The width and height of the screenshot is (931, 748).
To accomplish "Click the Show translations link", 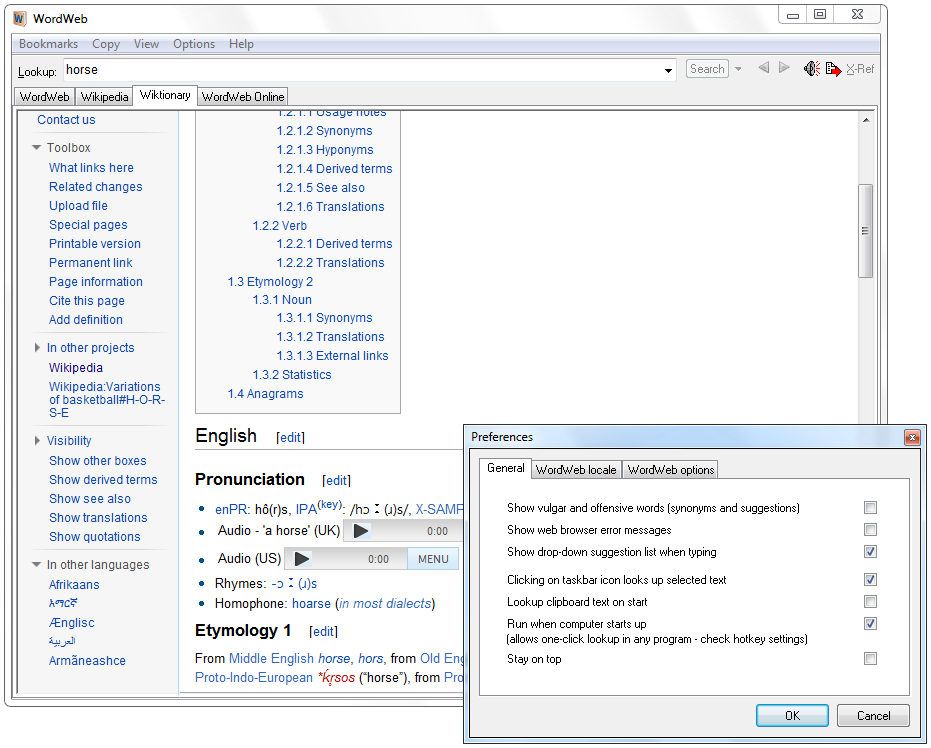I will pos(98,518).
